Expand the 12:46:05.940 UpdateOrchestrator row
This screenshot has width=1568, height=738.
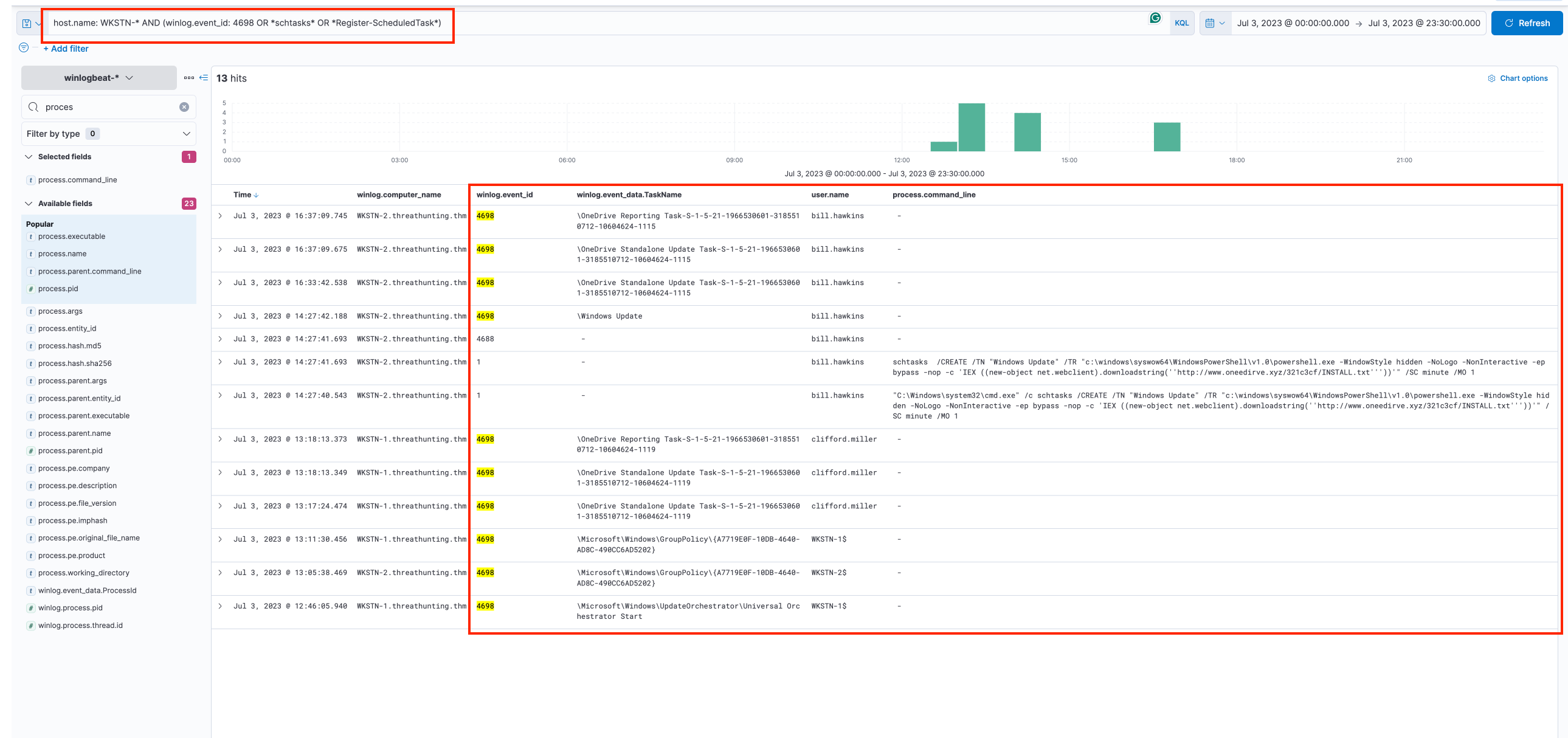(220, 607)
